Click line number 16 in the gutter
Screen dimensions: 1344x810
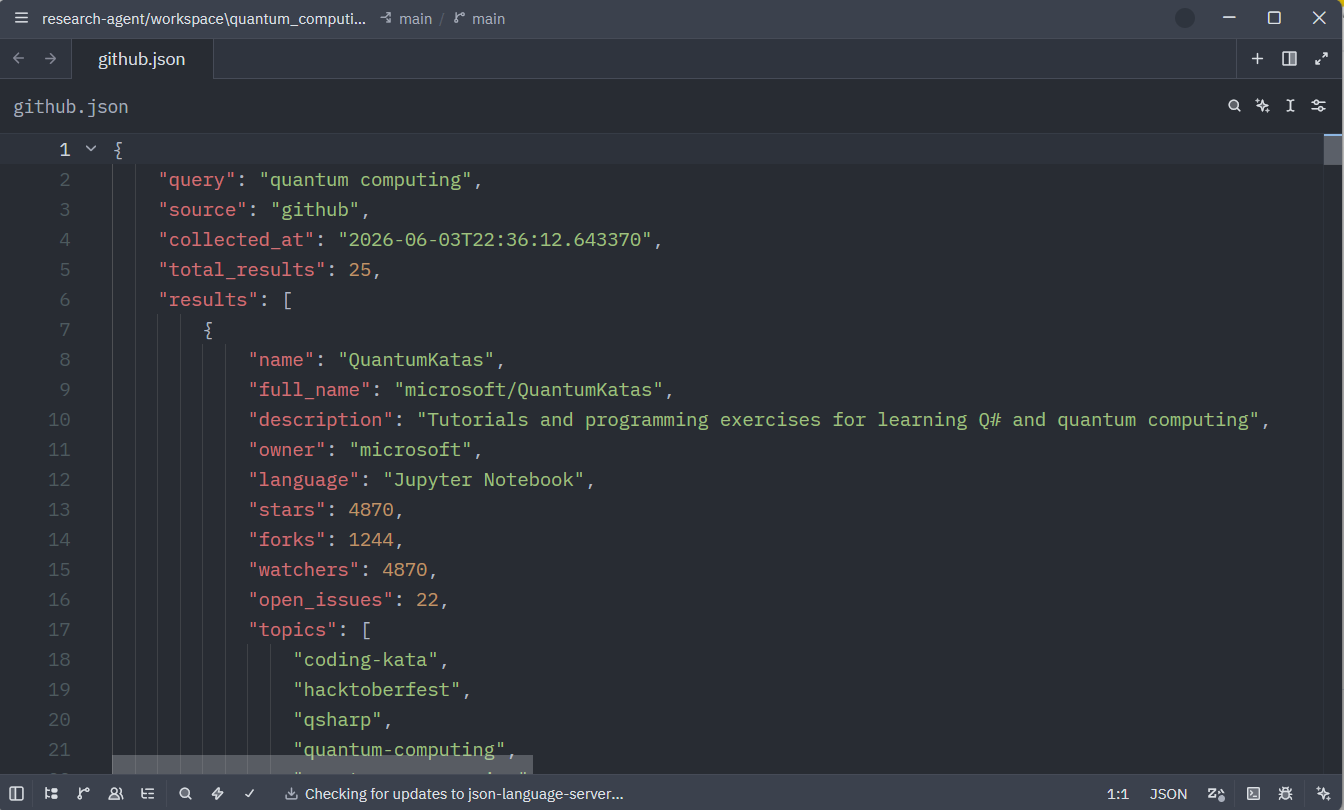(x=59, y=600)
